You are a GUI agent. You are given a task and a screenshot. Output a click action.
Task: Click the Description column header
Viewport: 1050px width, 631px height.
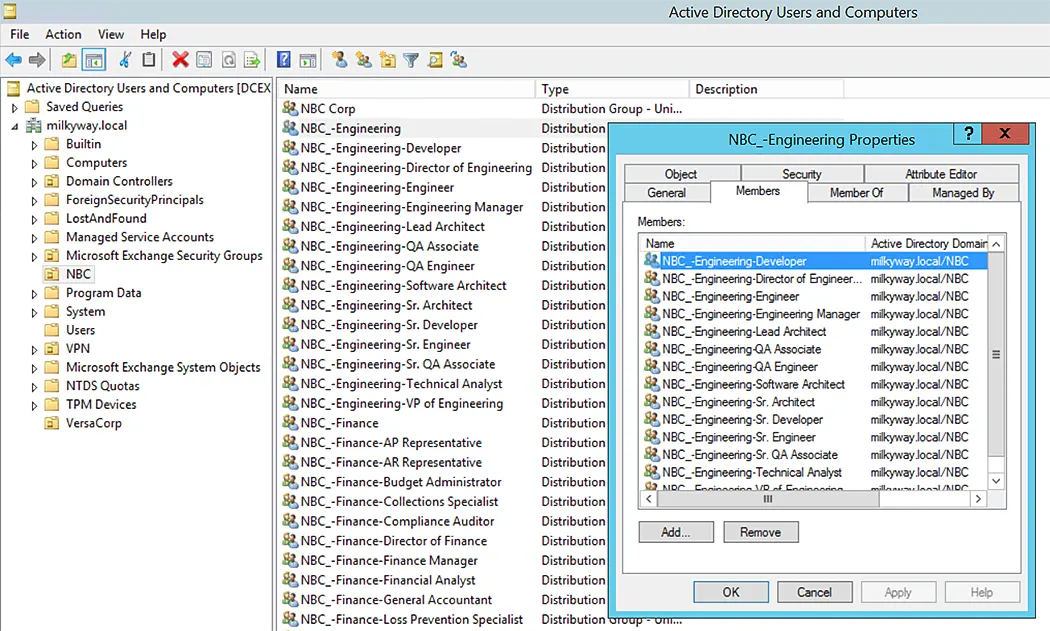tap(766, 89)
